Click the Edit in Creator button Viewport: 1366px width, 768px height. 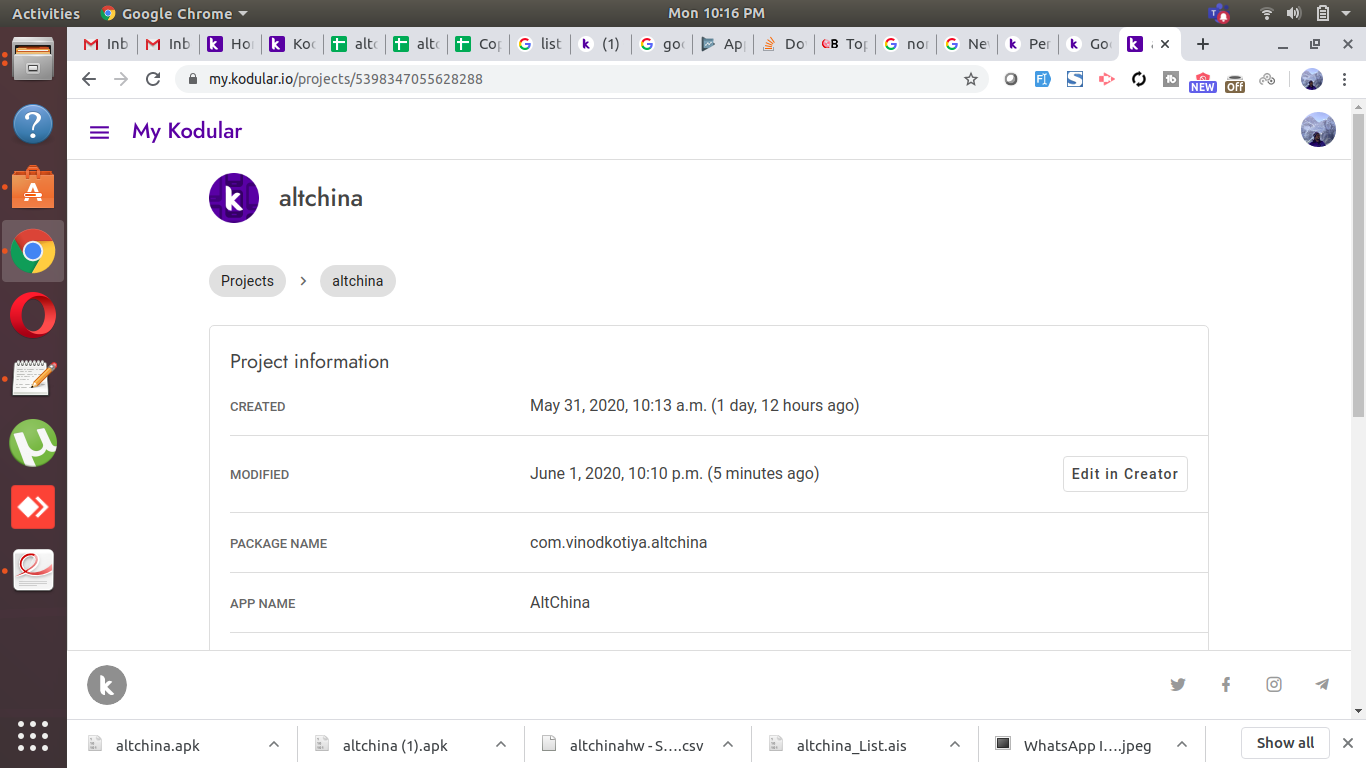tap(1125, 474)
